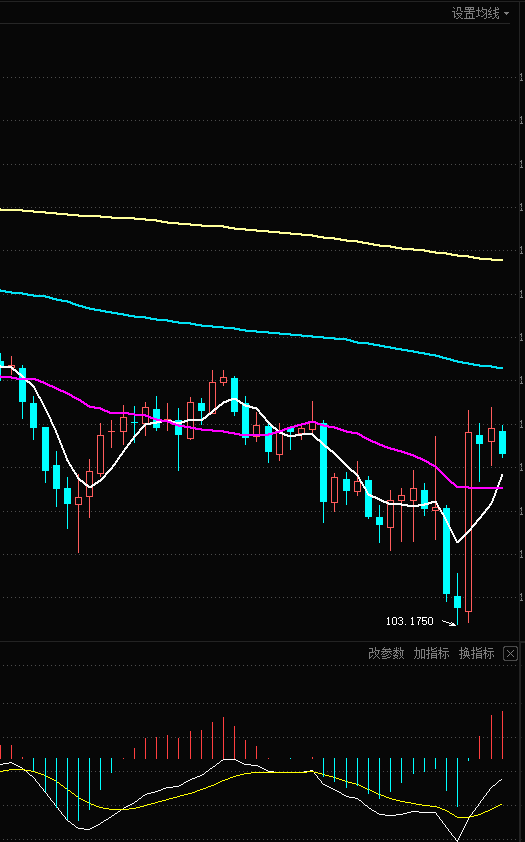The image size is (525, 842).
Task: Click the small cyan candle at the 103.1750 low
Action: click(457, 601)
